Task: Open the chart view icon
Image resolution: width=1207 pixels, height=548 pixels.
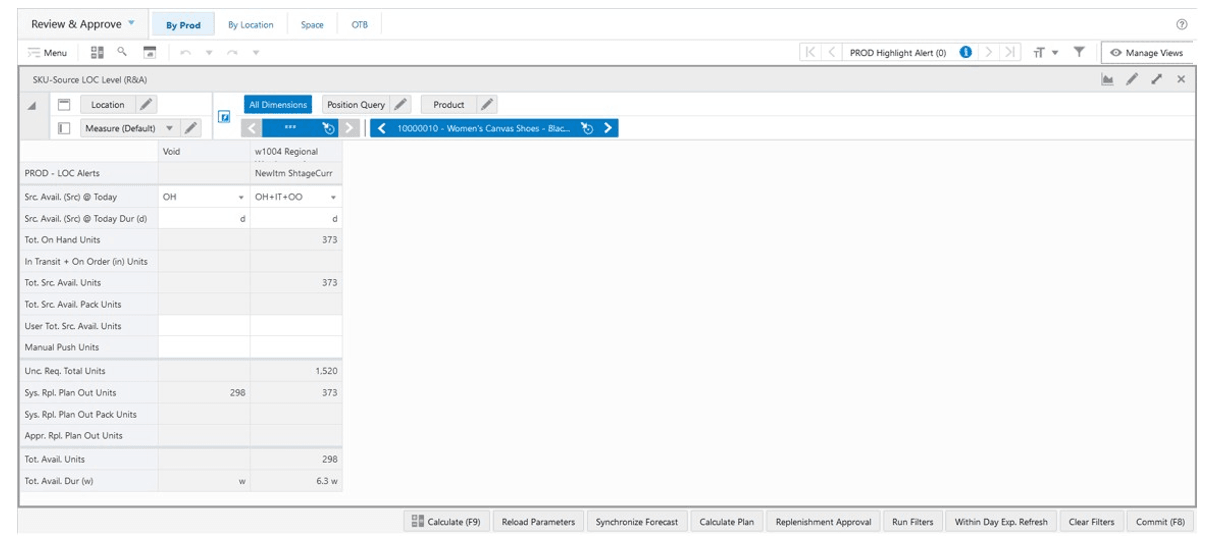Action: [1108, 79]
